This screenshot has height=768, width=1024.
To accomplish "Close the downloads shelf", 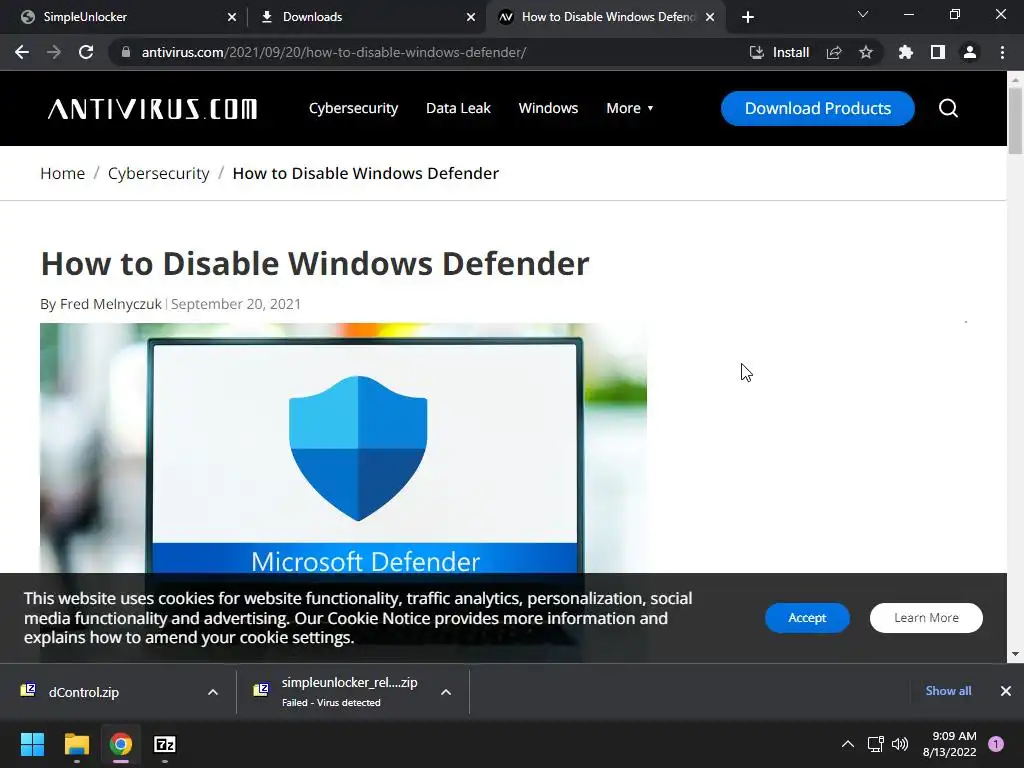I will [x=1006, y=691].
